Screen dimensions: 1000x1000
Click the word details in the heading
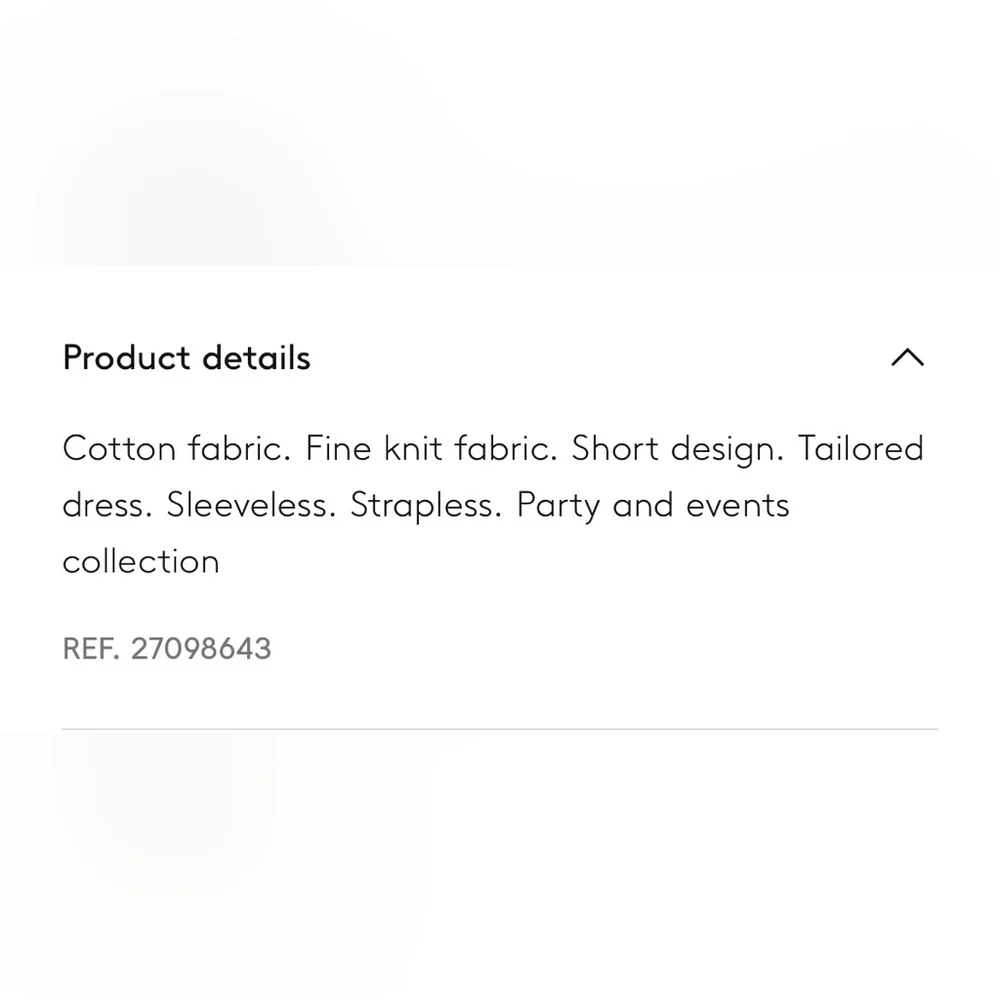256,357
